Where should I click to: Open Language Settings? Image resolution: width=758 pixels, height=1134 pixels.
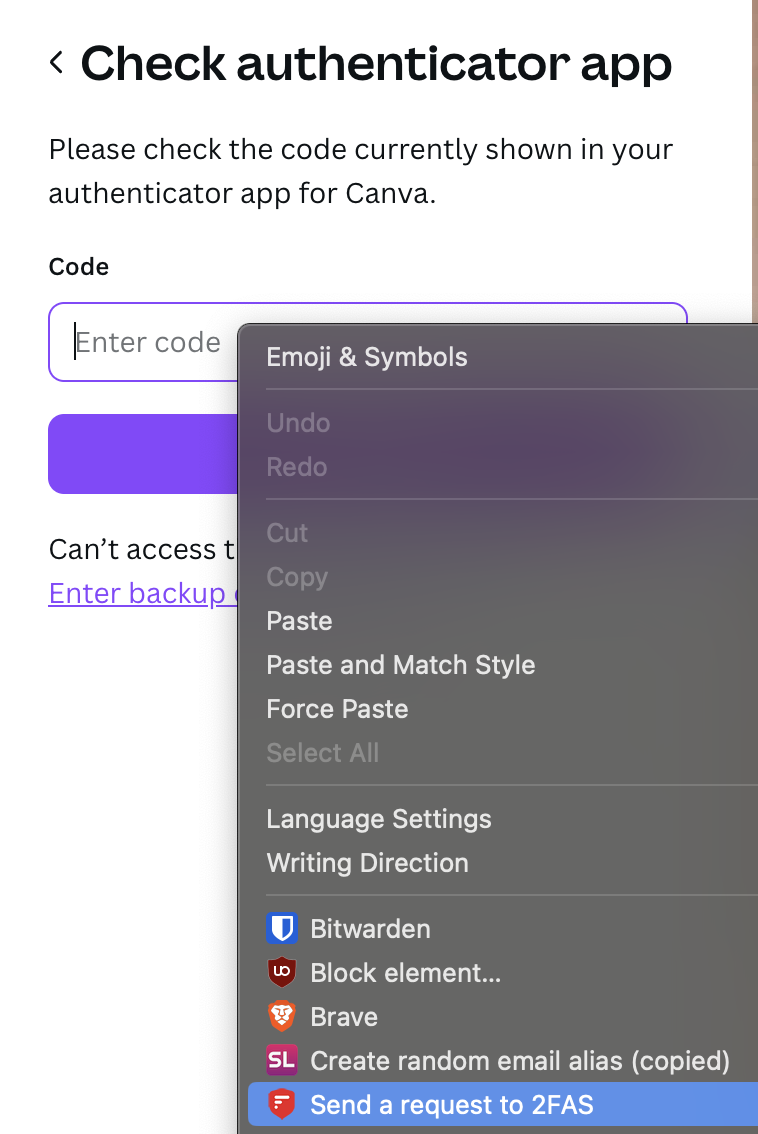click(x=378, y=819)
